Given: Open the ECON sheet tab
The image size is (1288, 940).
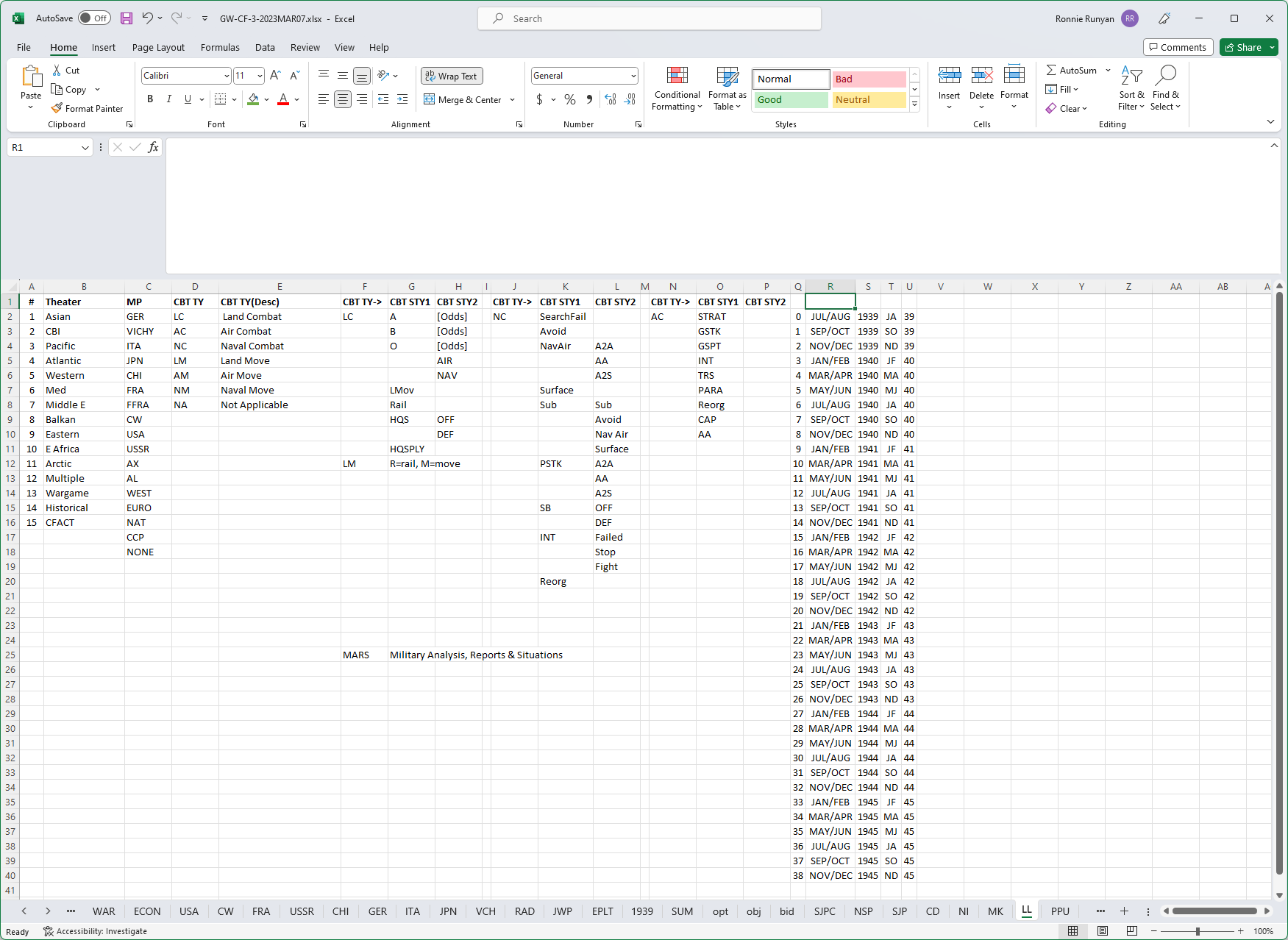Looking at the screenshot, I should coord(147,911).
